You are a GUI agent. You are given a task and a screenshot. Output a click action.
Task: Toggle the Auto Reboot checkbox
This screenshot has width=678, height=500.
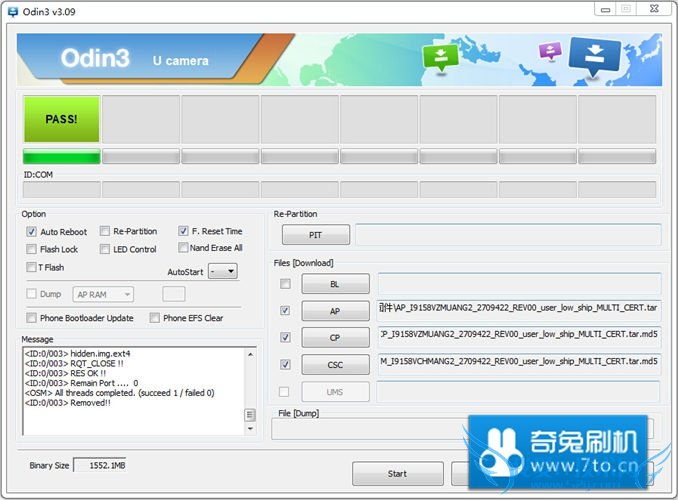[31, 231]
